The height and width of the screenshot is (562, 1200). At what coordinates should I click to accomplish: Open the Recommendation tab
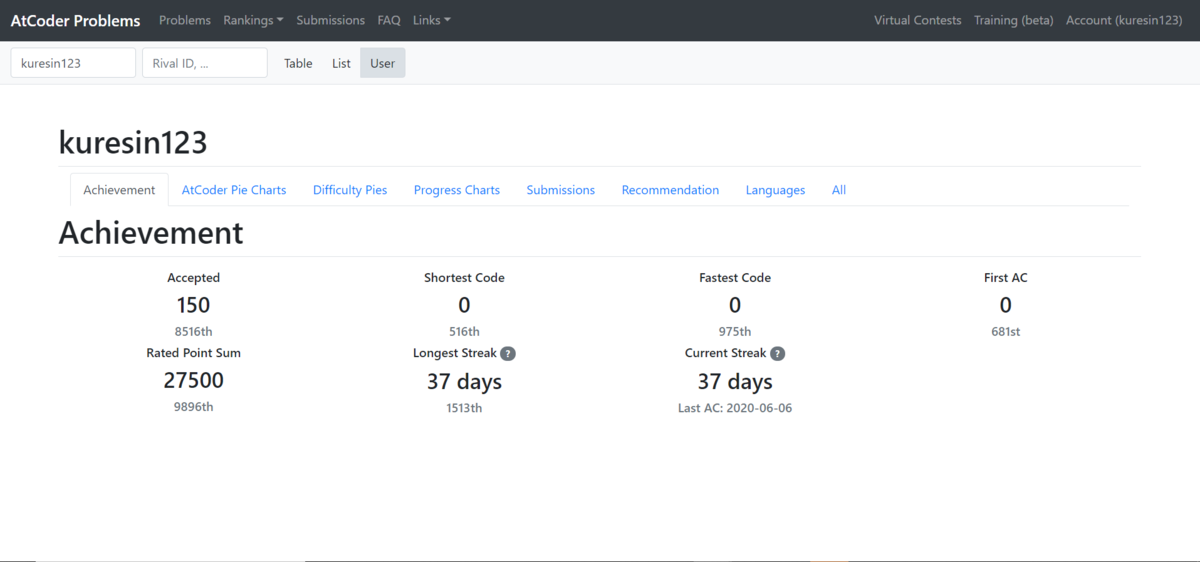tap(670, 190)
